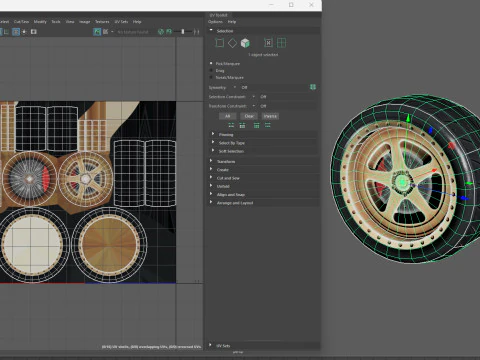The image size is (480, 360).
Task: Open the View menu
Action: point(70,22)
